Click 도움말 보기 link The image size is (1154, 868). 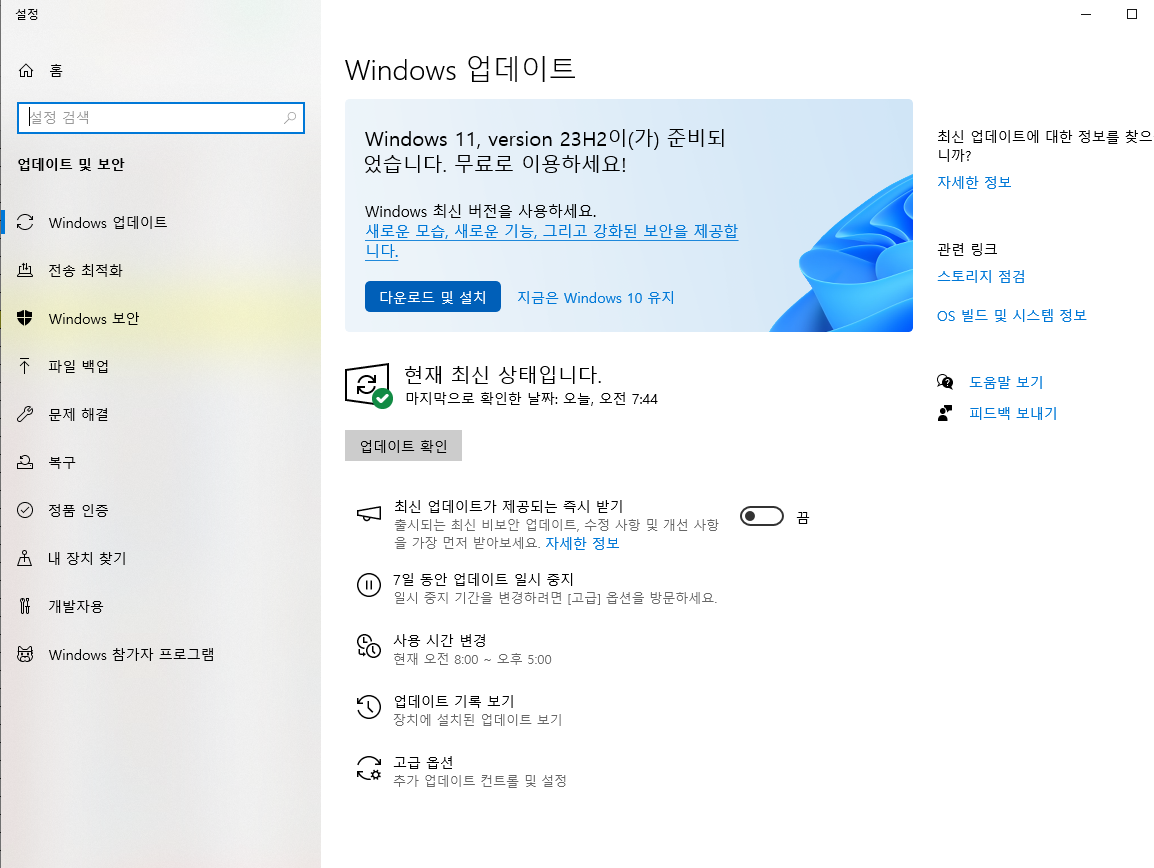point(1006,382)
